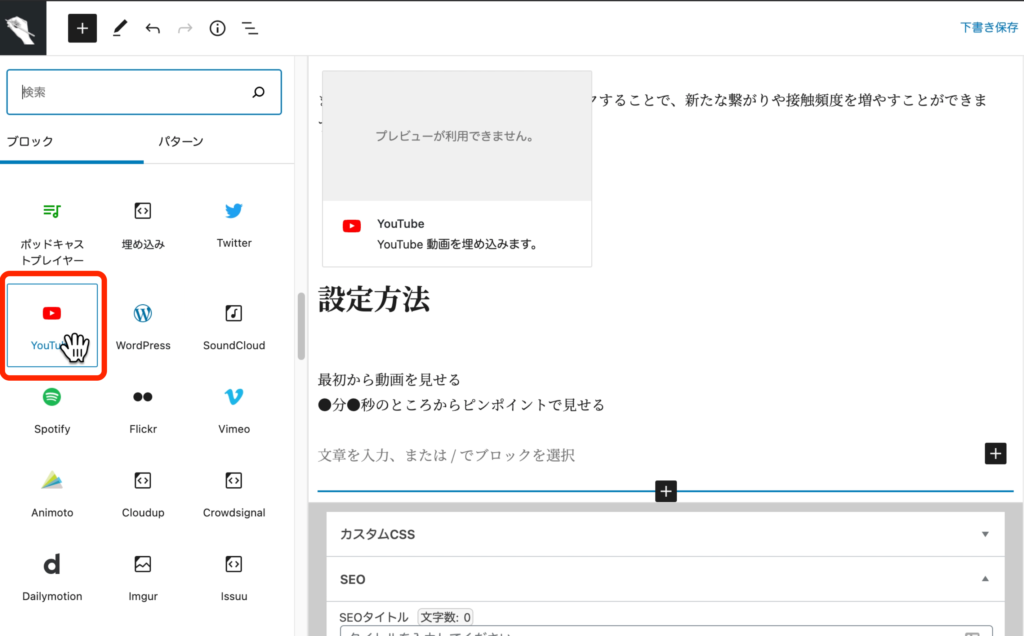Collapse the SEO panel header
The image size is (1024, 636).
(x=665, y=579)
